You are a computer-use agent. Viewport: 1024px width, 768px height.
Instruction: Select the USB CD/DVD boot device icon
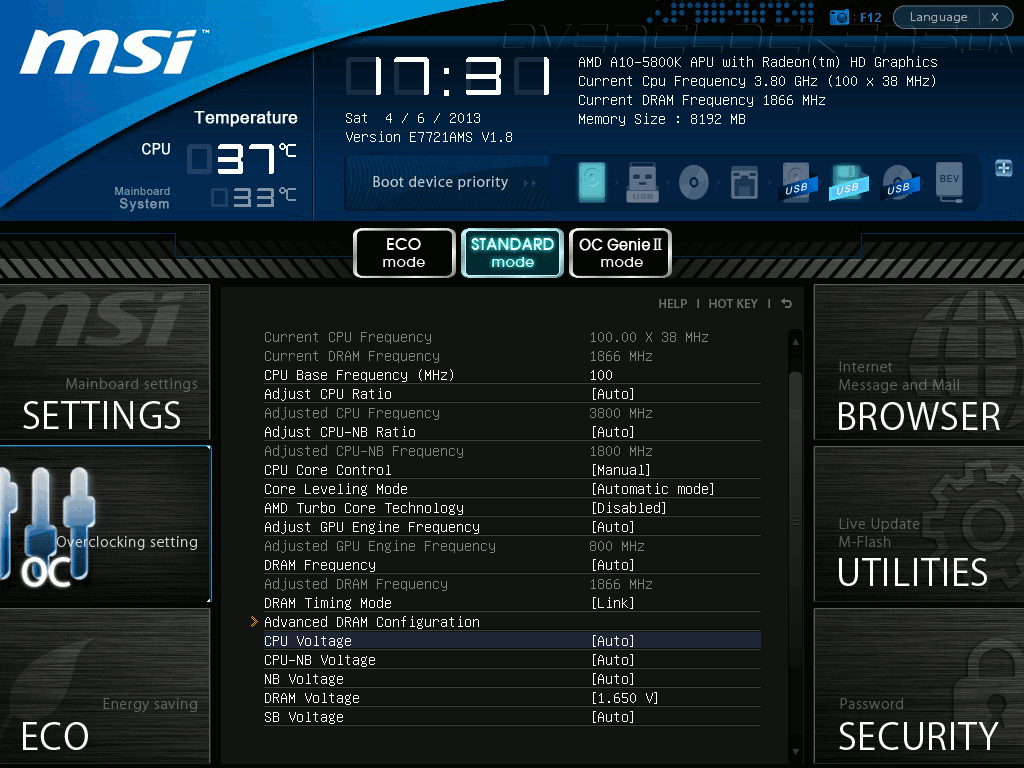click(899, 182)
